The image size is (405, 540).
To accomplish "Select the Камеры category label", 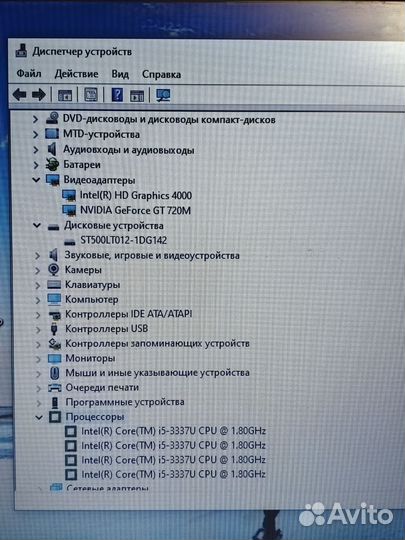I will pos(83,270).
